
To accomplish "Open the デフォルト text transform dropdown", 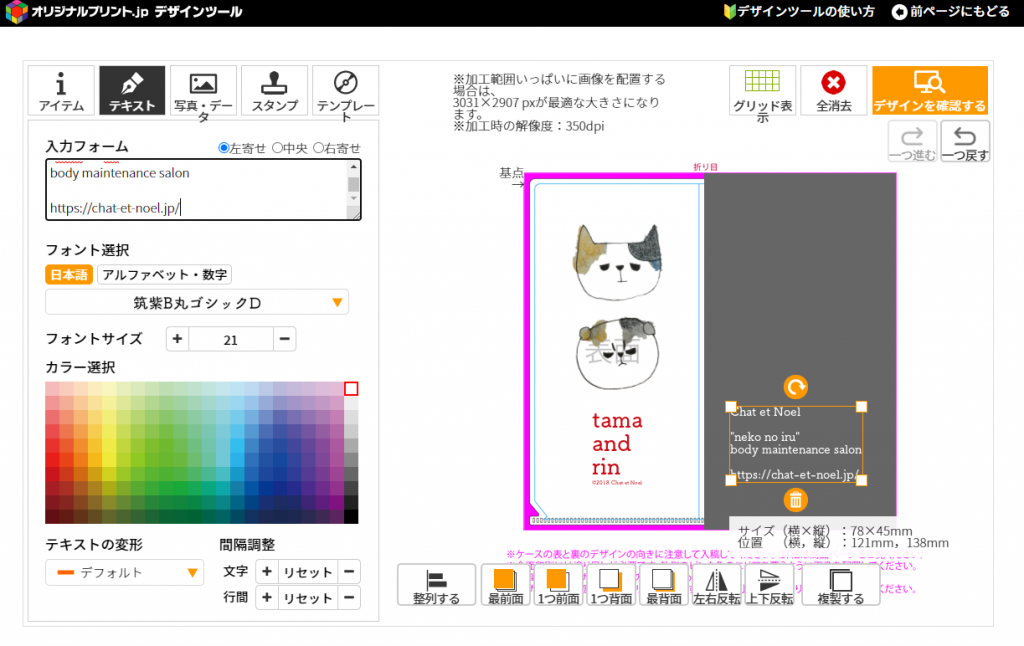I will click(x=124, y=573).
